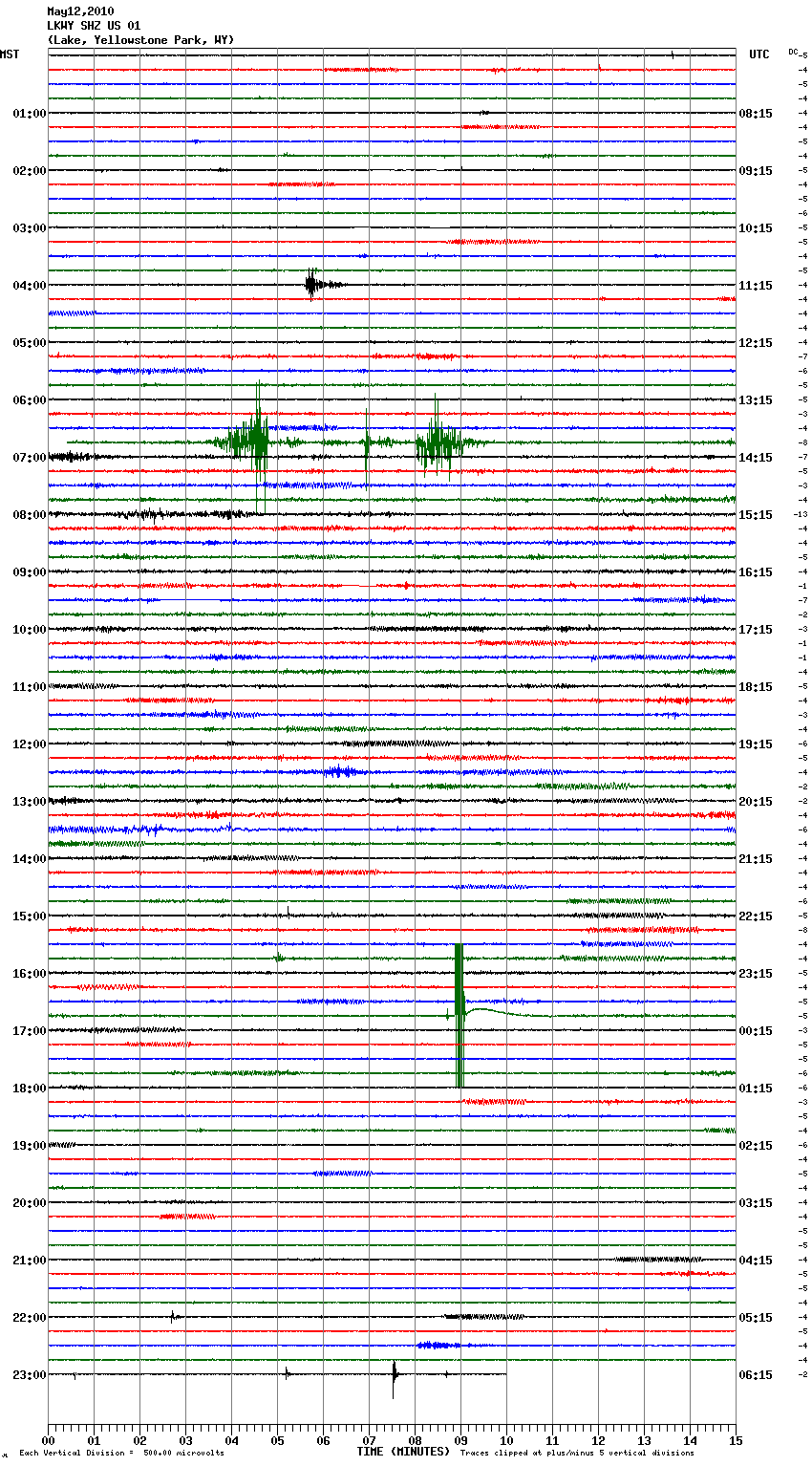Click the 00:15 UTC label
812x1466 pixels.
coord(756,1031)
